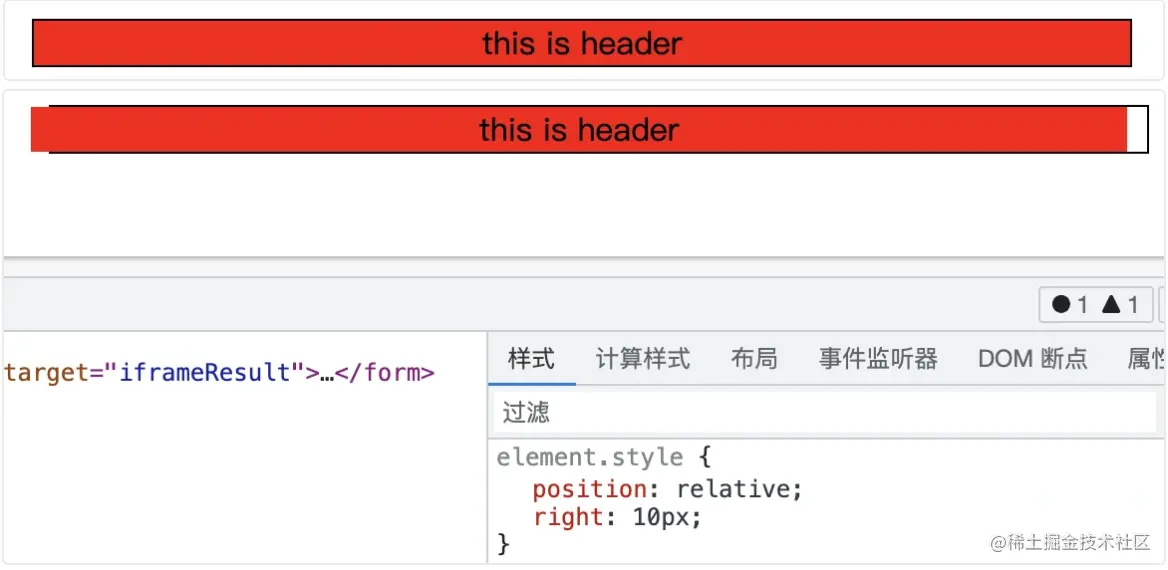This screenshot has height=570, width=1168.
Task: Click the error count circle icon
Action: pos(1061,304)
